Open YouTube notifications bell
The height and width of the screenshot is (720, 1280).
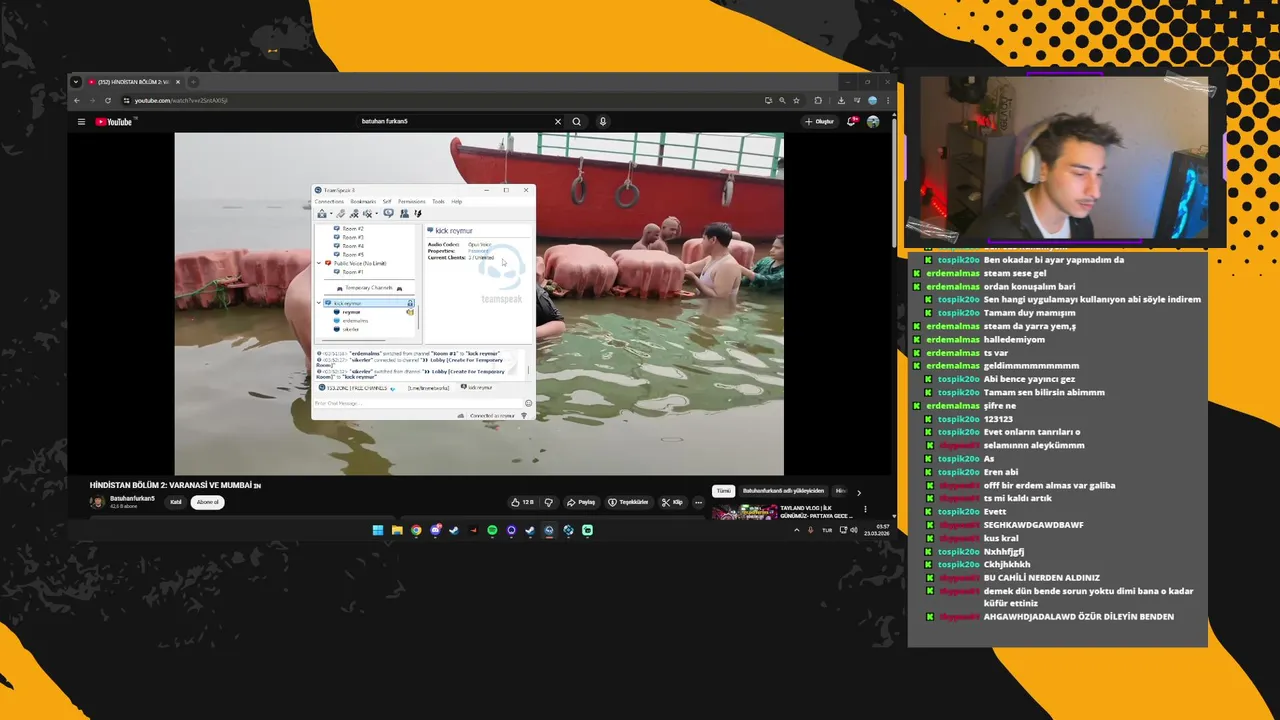tap(852, 121)
